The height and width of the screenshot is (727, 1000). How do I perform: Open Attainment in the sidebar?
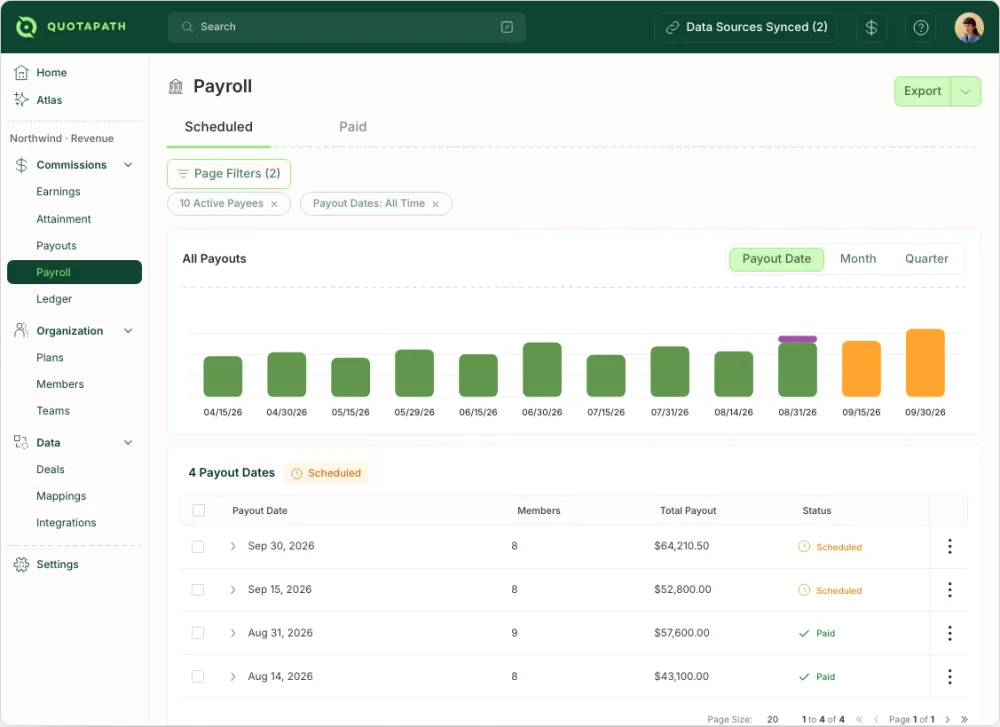click(x=64, y=219)
